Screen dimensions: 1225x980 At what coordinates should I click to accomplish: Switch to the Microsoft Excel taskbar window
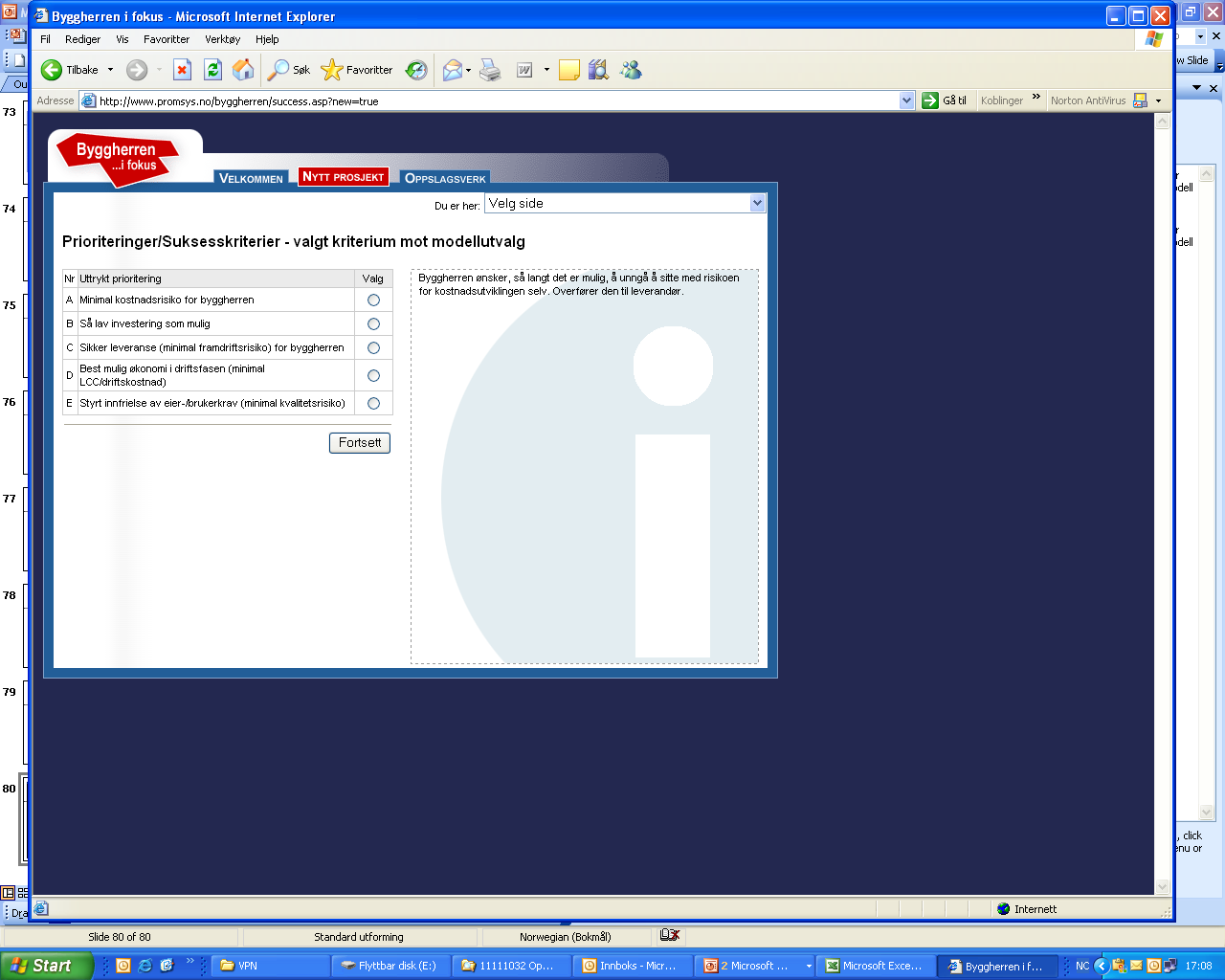(x=877, y=966)
